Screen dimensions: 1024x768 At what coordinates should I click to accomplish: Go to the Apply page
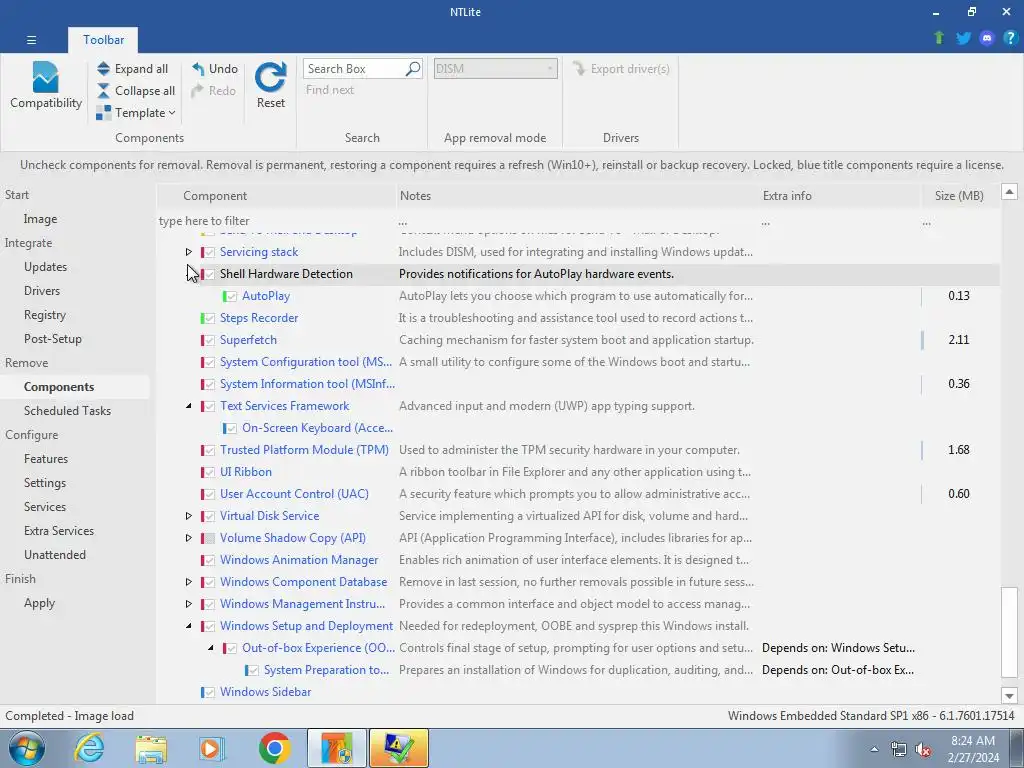pyautogui.click(x=39, y=603)
